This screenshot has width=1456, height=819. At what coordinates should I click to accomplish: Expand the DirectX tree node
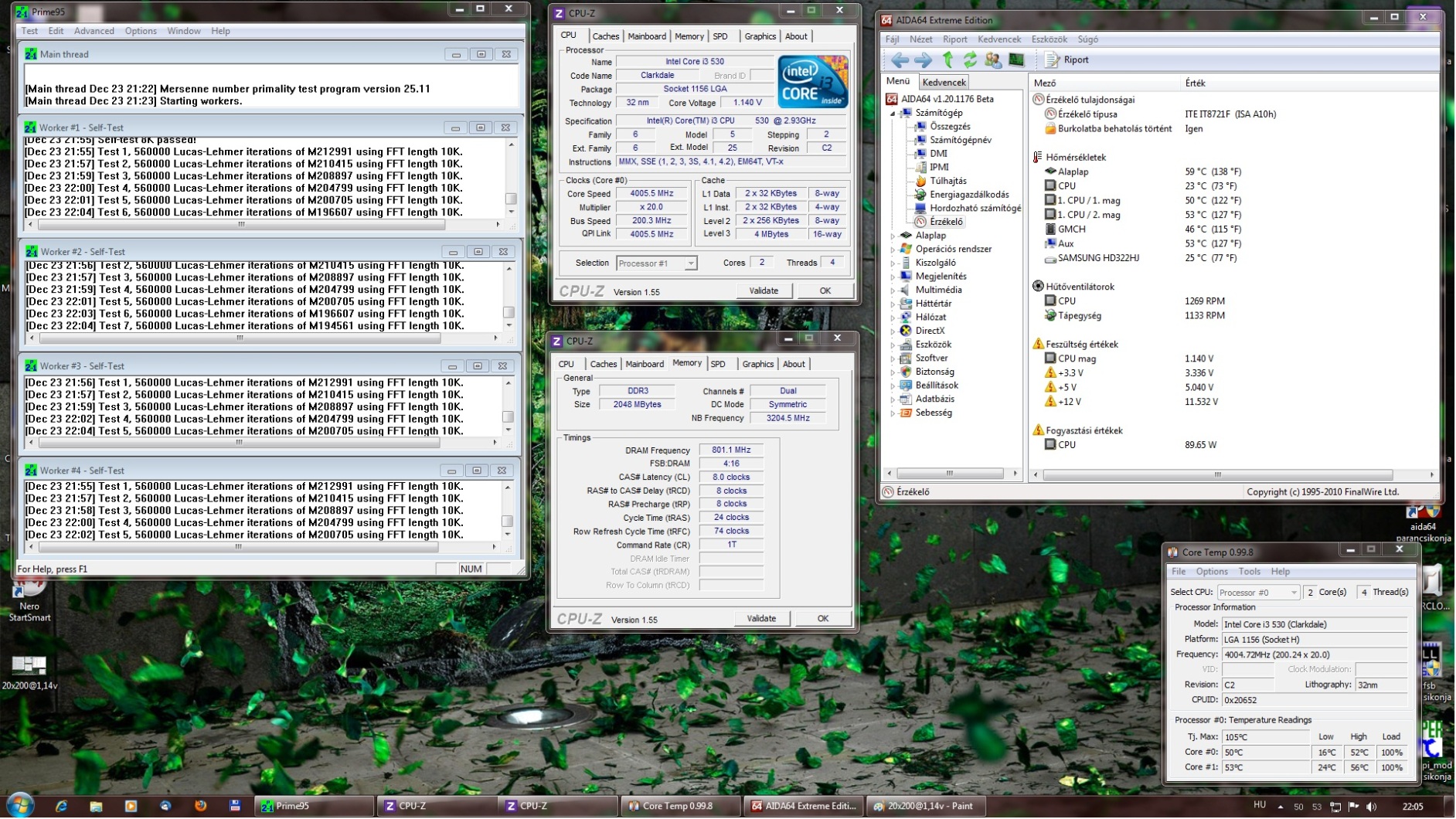(893, 331)
